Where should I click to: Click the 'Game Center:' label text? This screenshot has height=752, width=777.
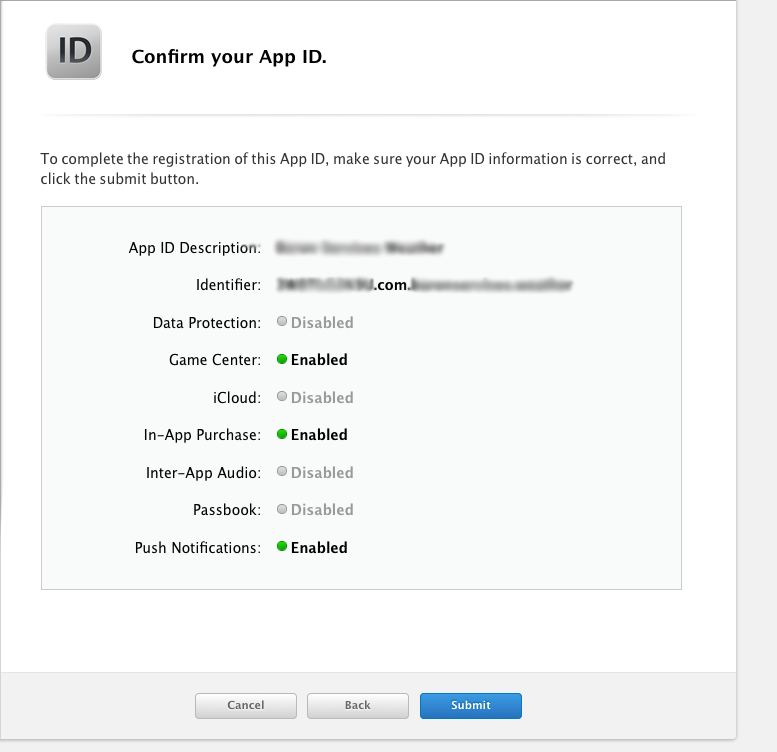(x=215, y=359)
